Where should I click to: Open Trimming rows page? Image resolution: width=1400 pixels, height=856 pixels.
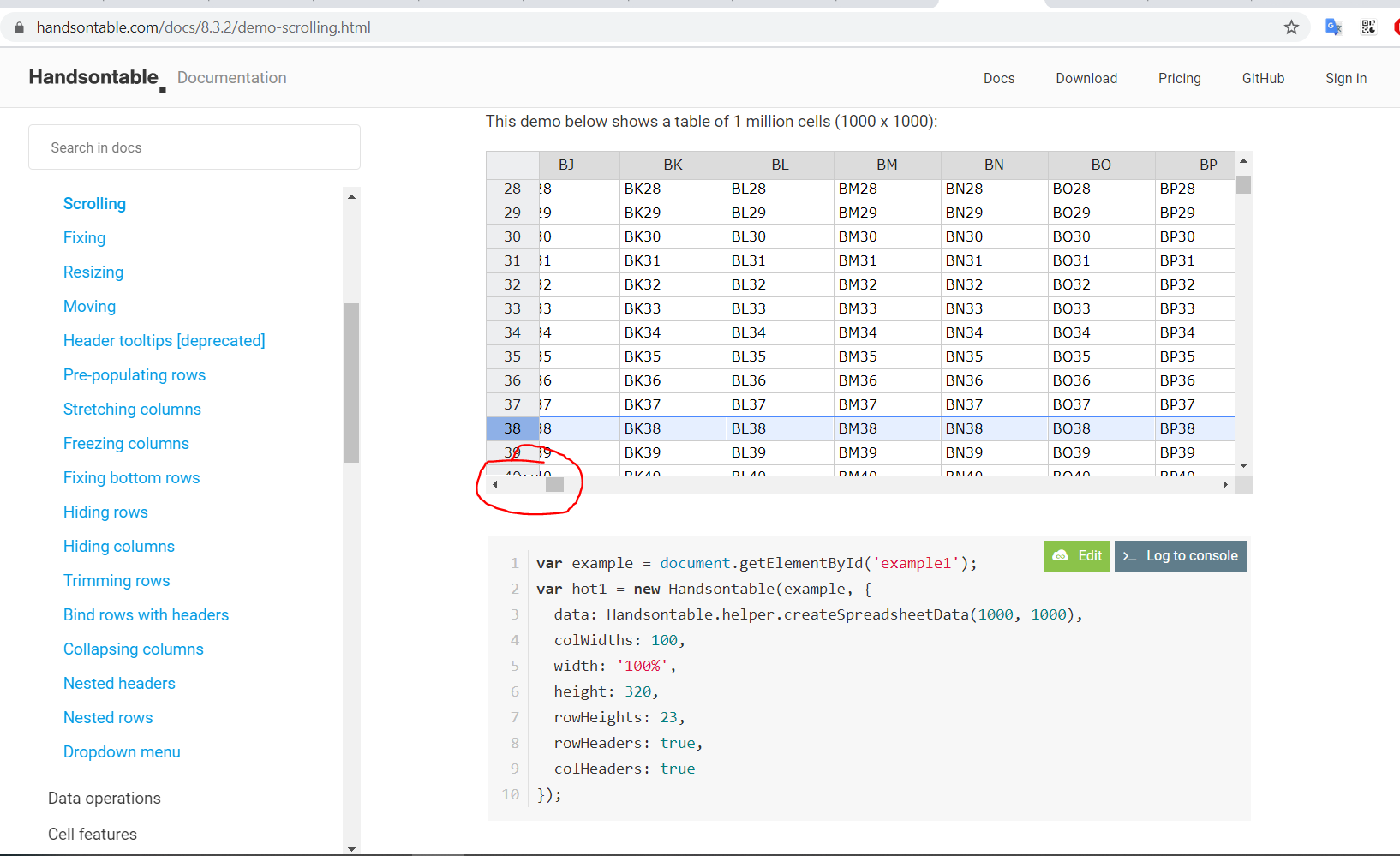coord(117,580)
